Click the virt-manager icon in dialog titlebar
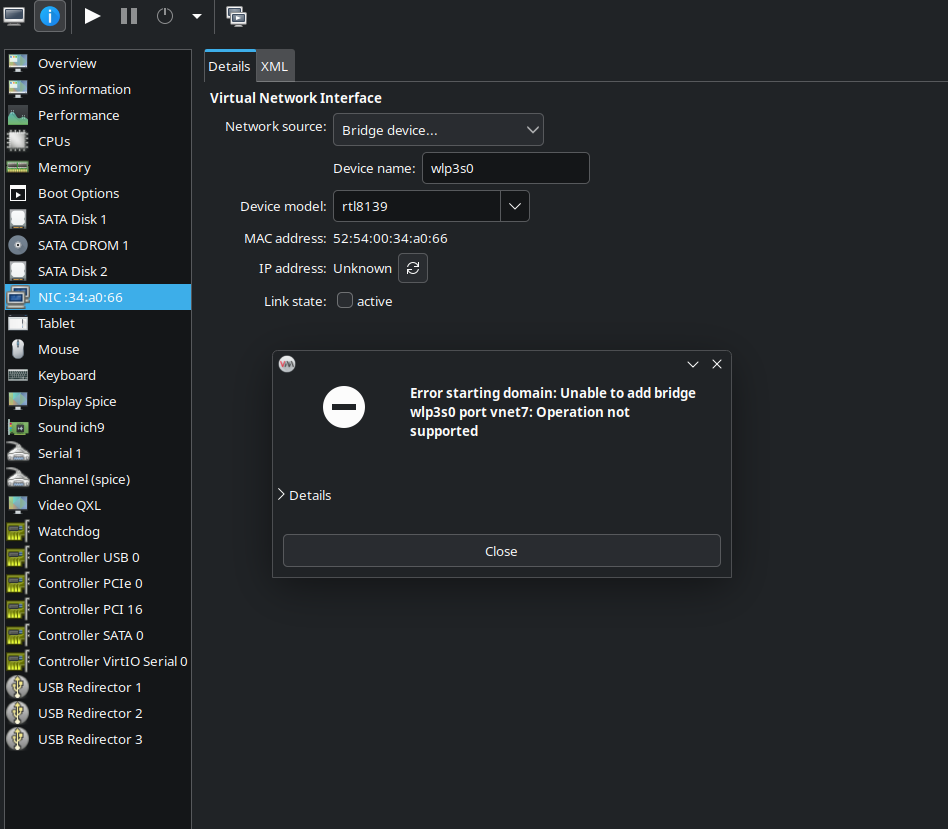 point(287,364)
